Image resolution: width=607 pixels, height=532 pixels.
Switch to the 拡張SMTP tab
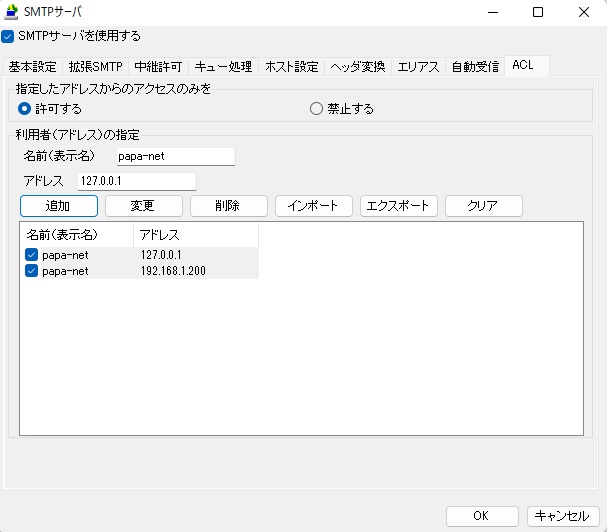point(96,67)
